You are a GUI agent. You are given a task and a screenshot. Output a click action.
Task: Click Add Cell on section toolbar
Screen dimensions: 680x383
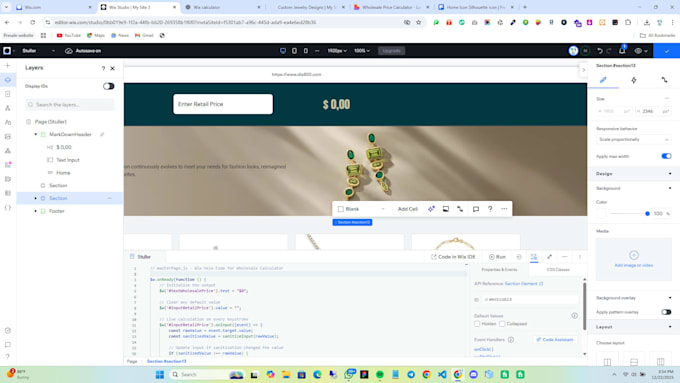(x=408, y=209)
